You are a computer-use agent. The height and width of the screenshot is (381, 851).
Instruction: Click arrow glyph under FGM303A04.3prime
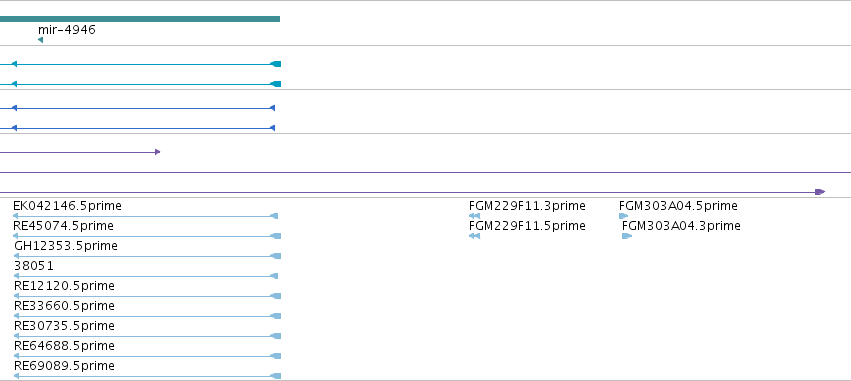627,236
